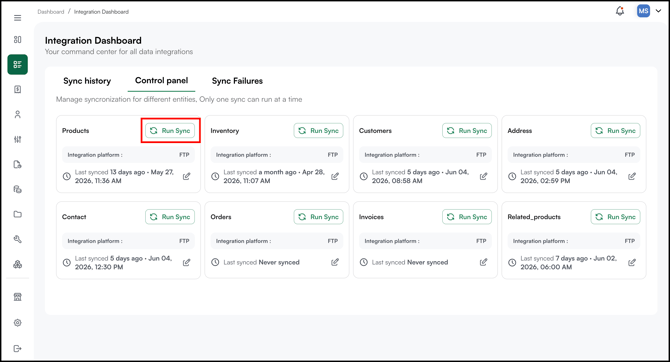Open the user profile sidebar icon

pyautogui.click(x=18, y=115)
